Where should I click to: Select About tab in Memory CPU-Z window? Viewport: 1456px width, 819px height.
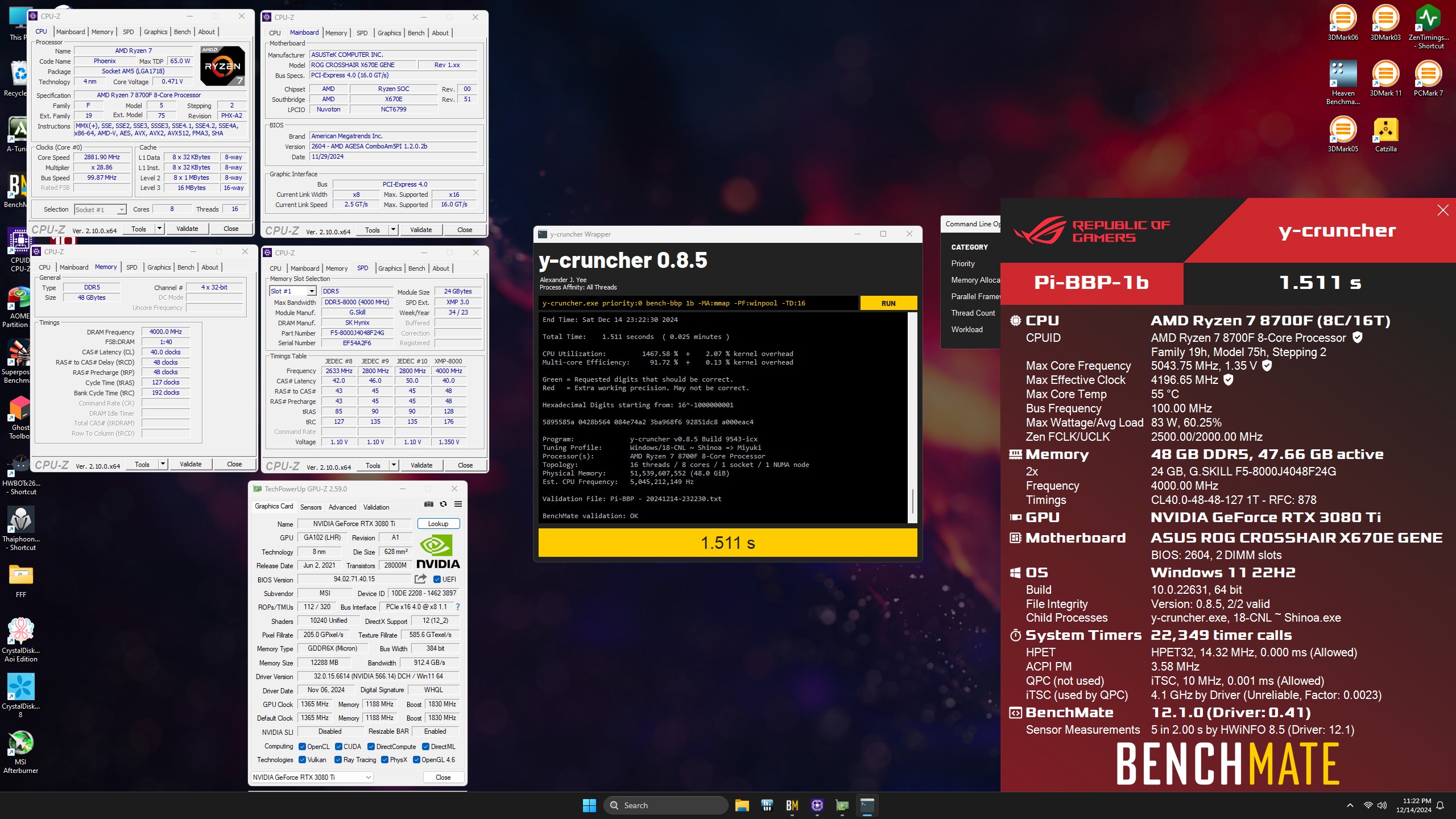click(x=210, y=267)
